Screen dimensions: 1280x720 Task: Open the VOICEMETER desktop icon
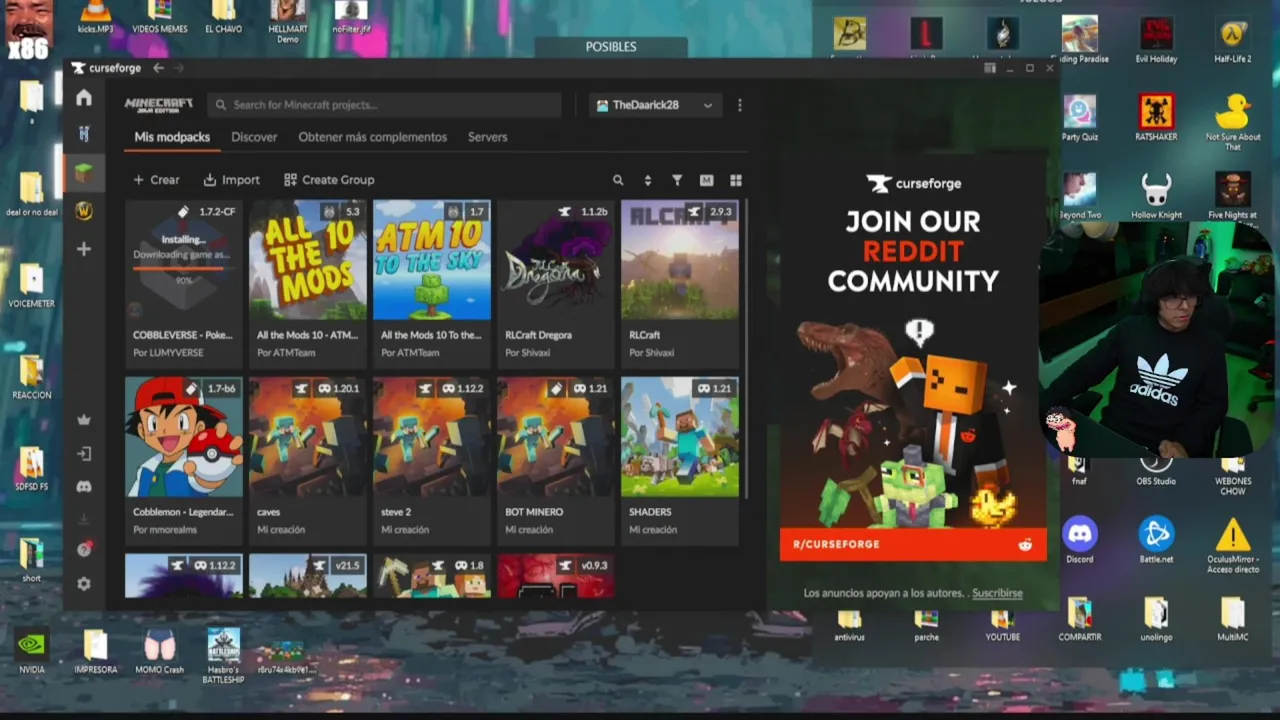click(31, 285)
